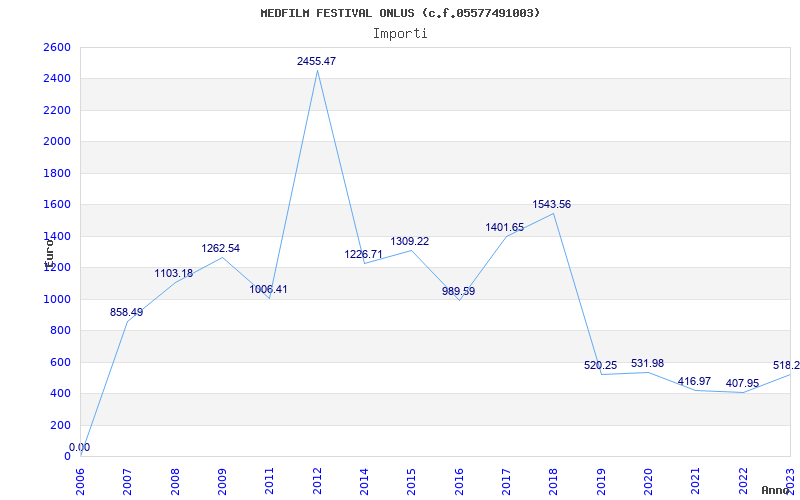
Task: Click y-axis tick 400
Action: 60,394
